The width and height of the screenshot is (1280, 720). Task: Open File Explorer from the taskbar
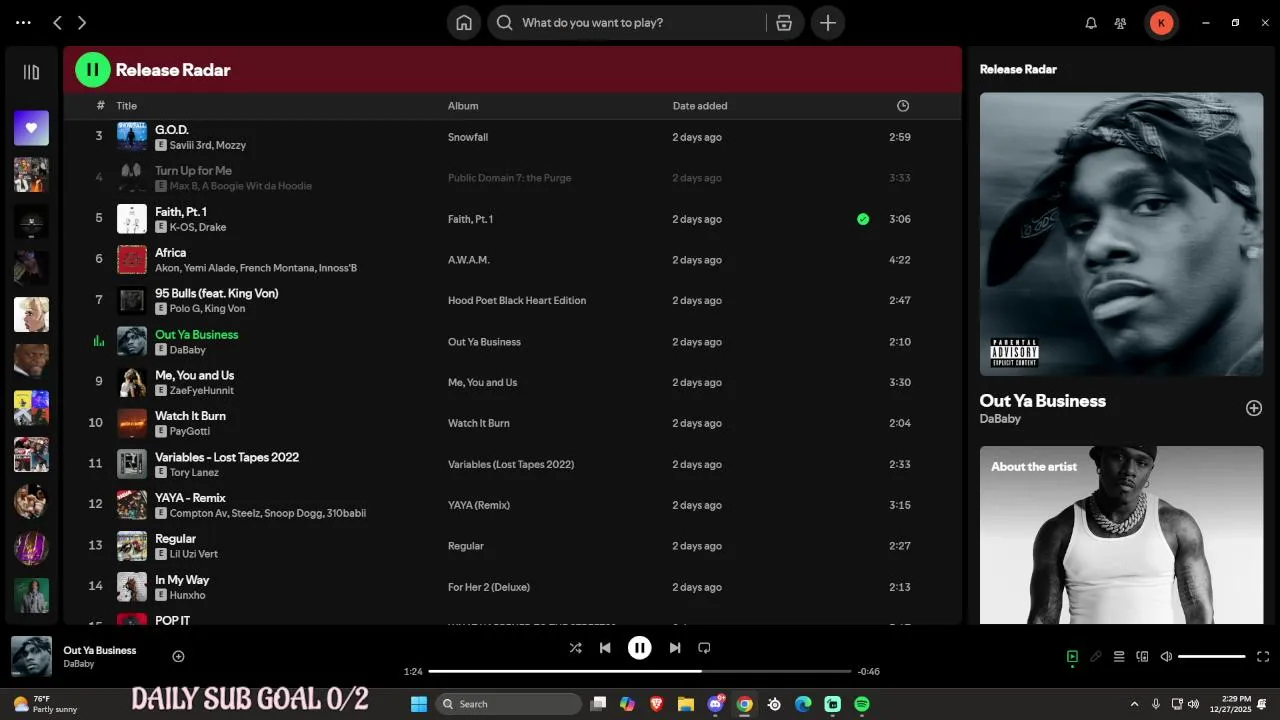(x=686, y=704)
